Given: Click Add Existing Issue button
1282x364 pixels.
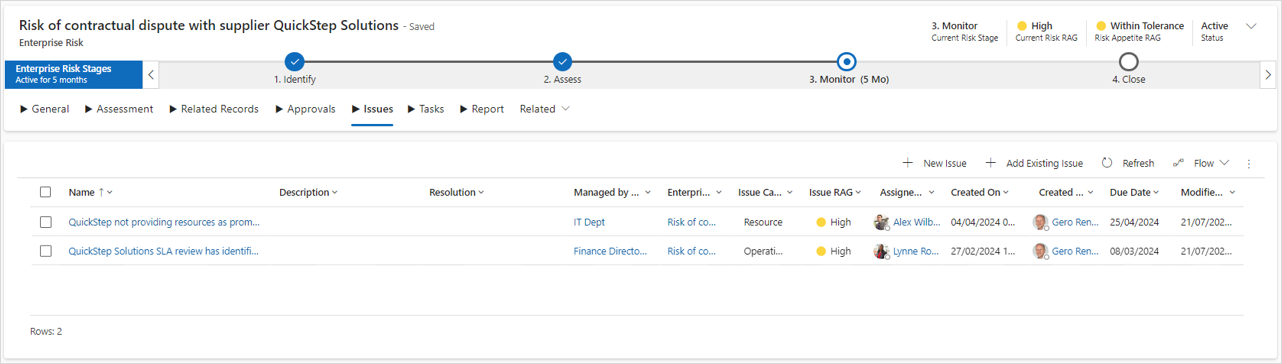Looking at the screenshot, I should [1034, 163].
